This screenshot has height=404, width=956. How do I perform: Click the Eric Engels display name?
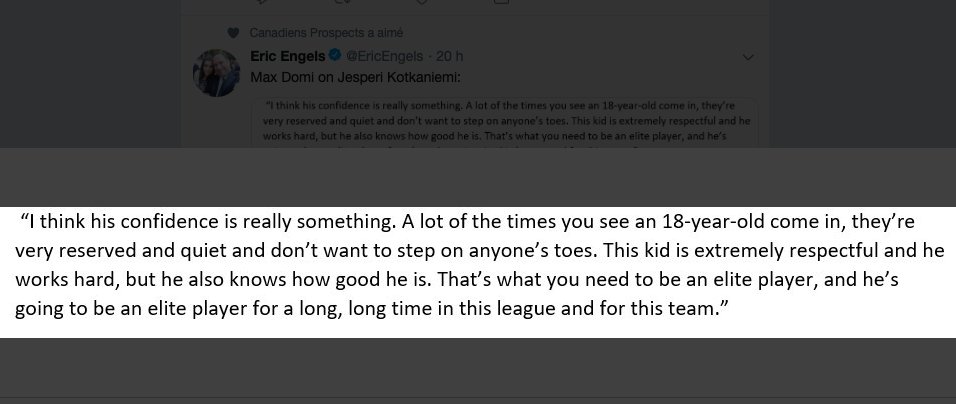click(288, 56)
